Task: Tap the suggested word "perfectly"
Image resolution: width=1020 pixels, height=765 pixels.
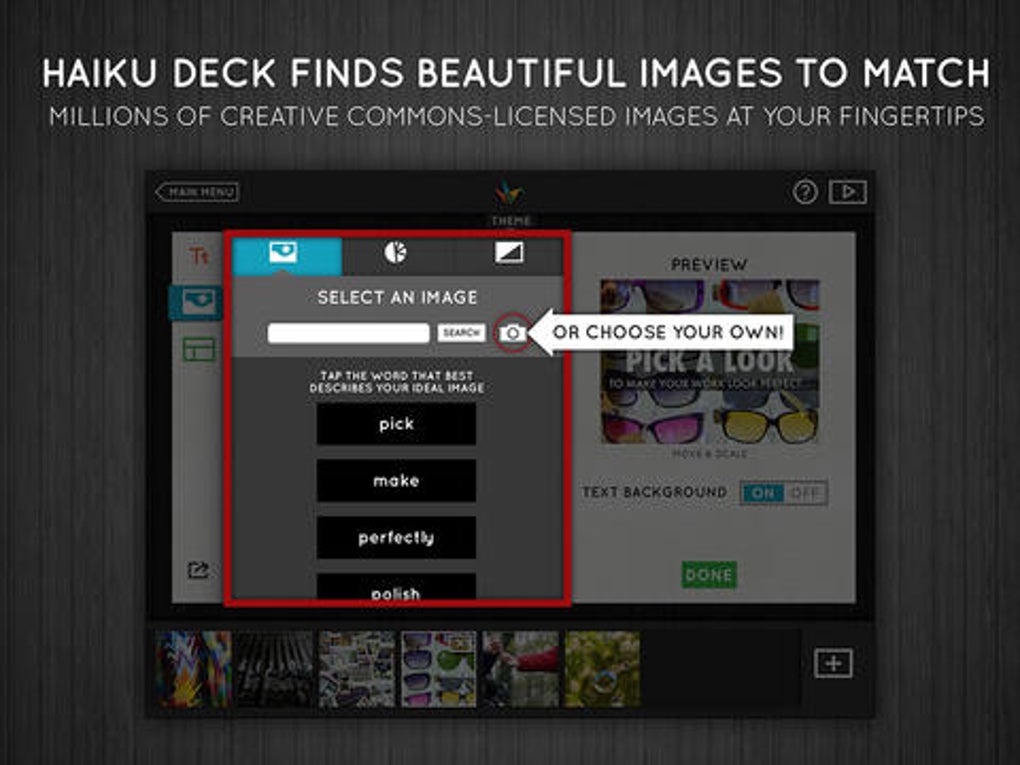Action: pos(396,538)
